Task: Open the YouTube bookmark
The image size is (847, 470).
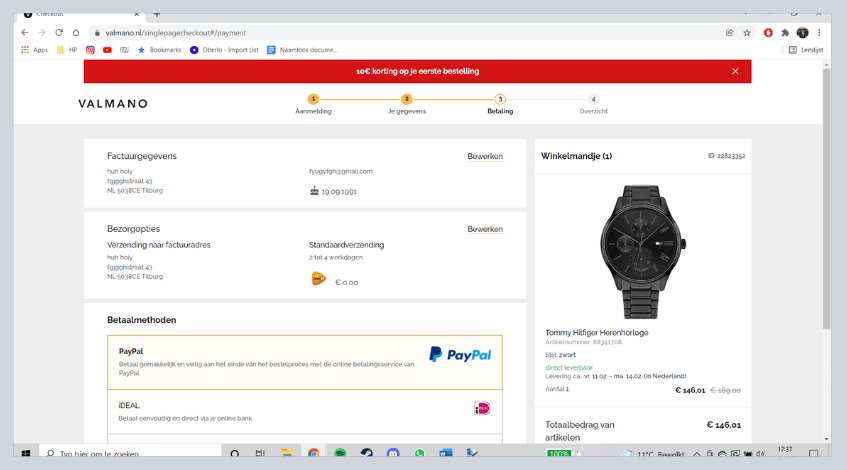Action: click(x=107, y=50)
